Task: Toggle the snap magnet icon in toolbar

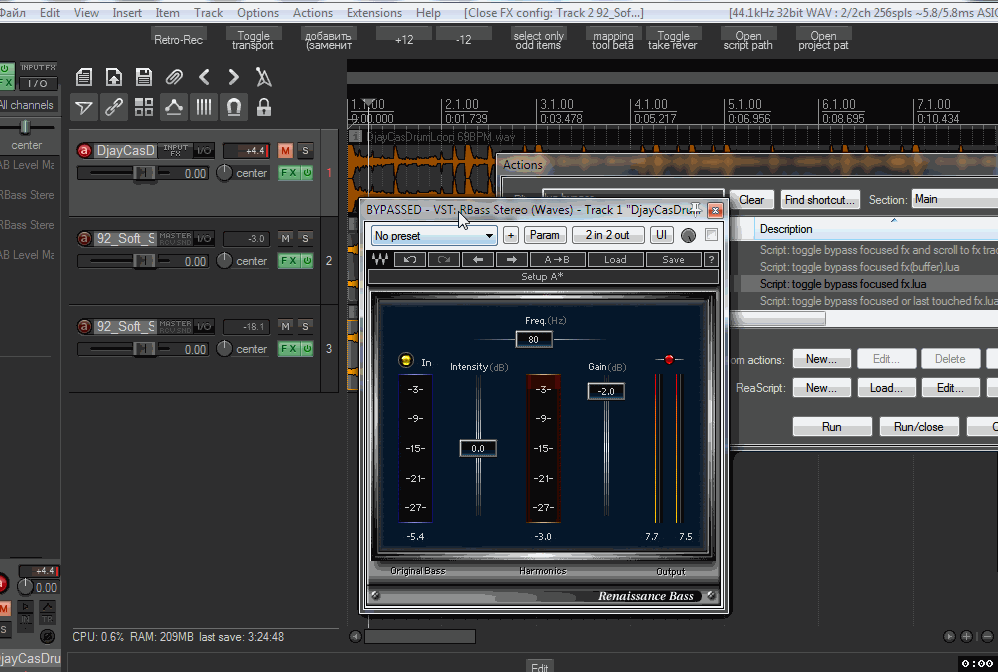Action: pos(234,107)
